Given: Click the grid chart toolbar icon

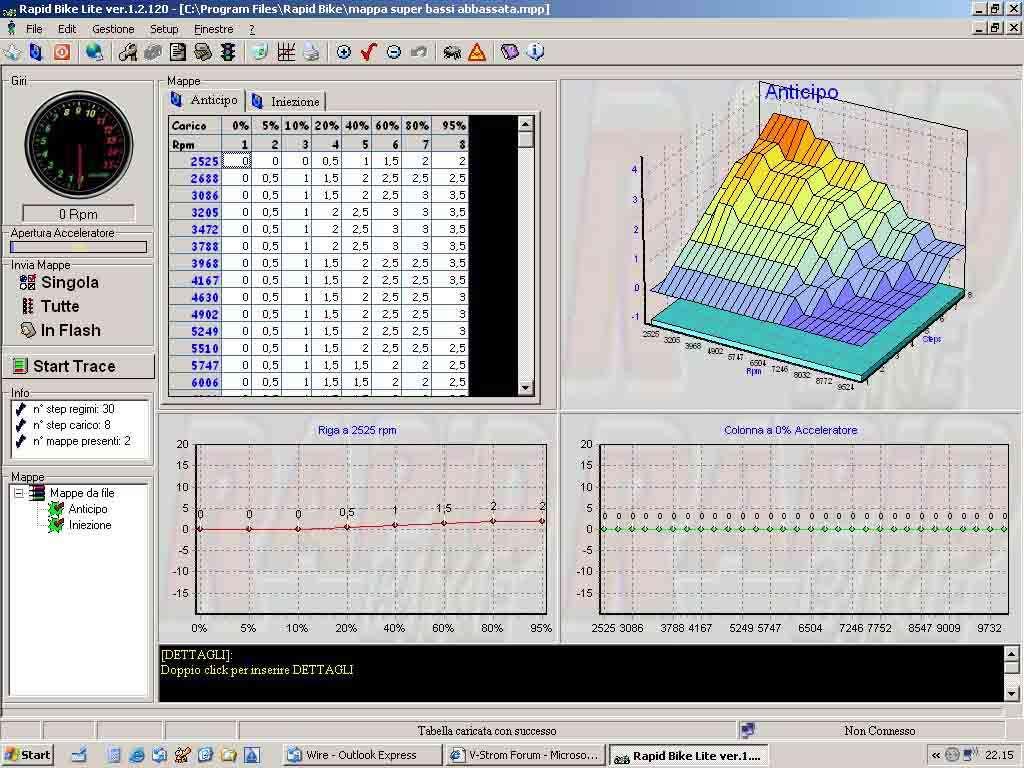Looking at the screenshot, I should point(286,52).
